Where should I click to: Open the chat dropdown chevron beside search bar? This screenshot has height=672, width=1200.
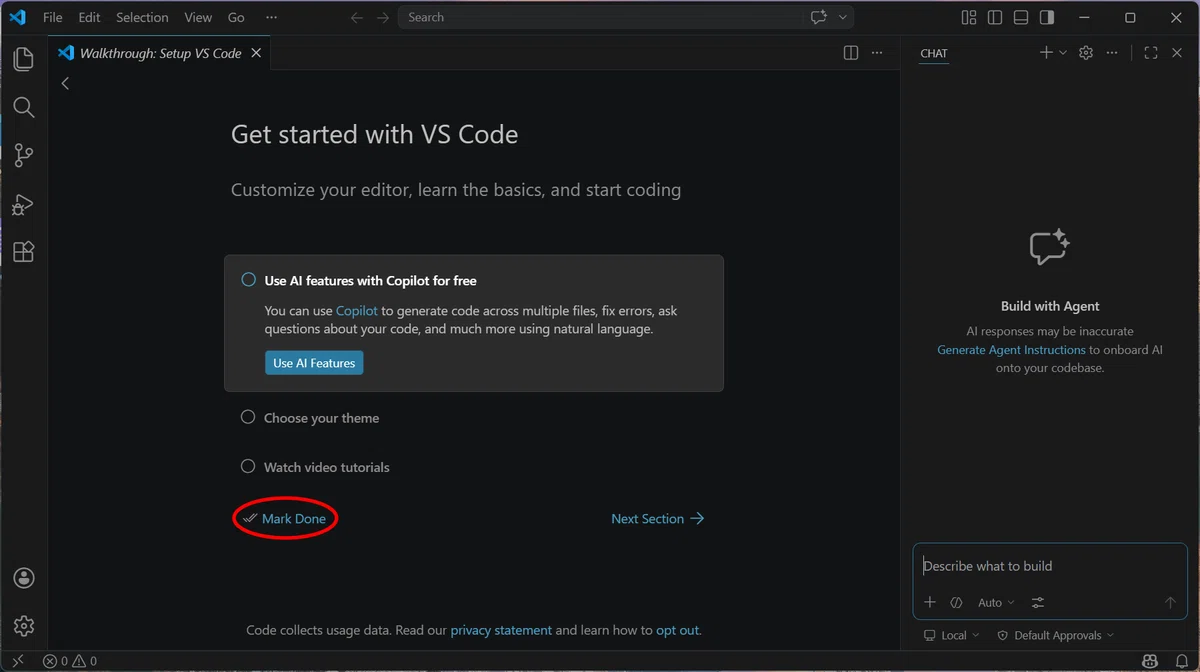pyautogui.click(x=843, y=17)
